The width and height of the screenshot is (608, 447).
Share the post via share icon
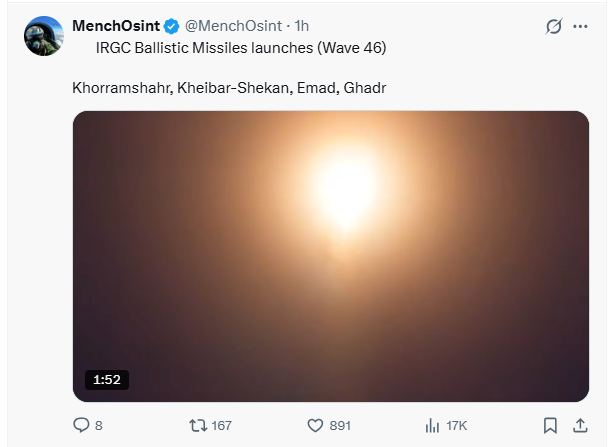(x=581, y=425)
